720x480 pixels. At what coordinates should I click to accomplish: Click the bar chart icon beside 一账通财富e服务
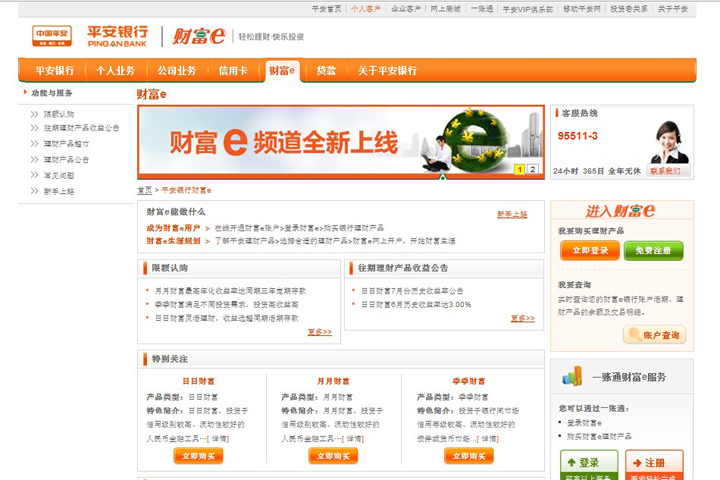coord(571,377)
